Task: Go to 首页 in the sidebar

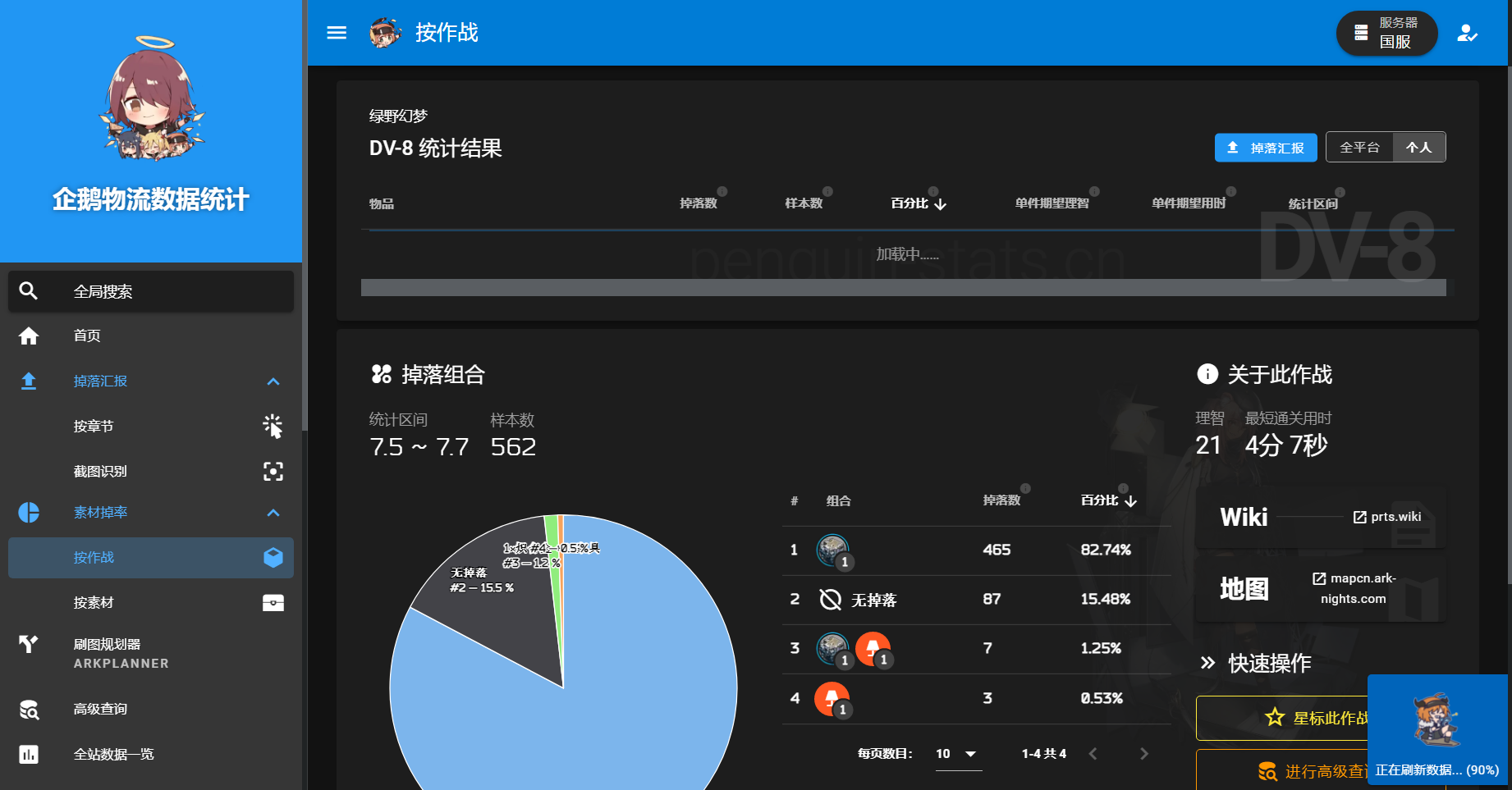Action: coord(151,336)
